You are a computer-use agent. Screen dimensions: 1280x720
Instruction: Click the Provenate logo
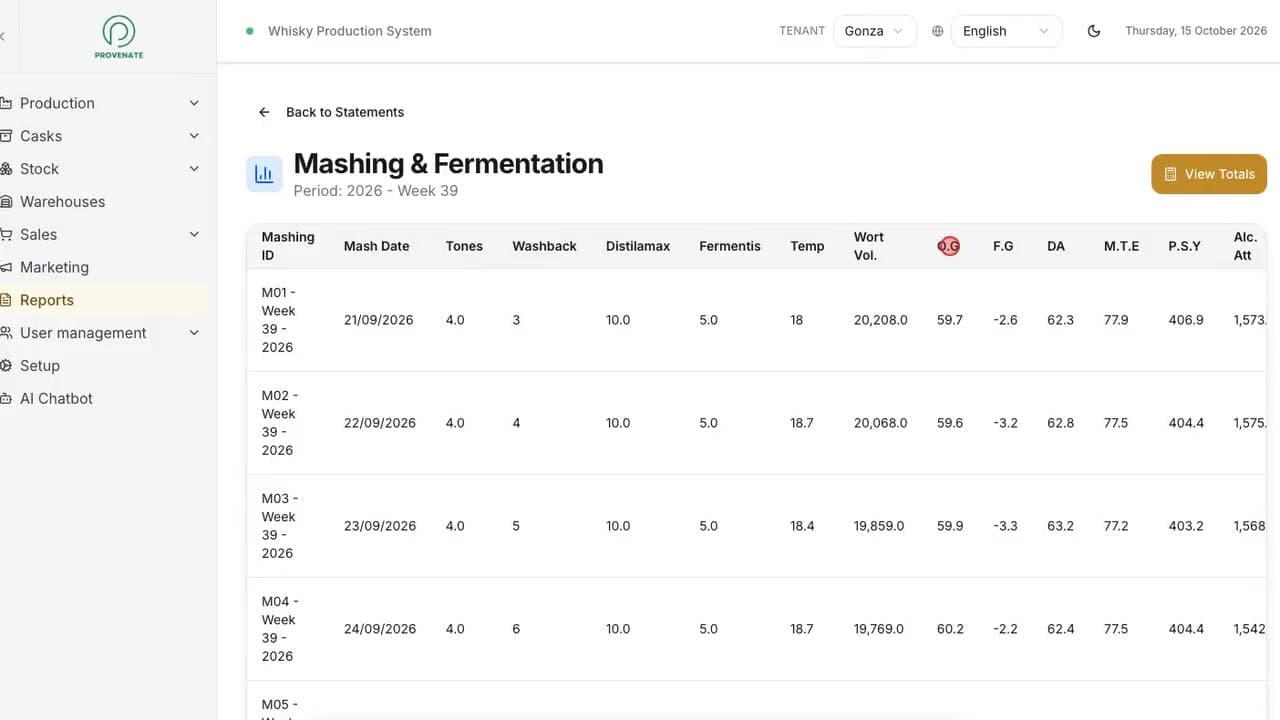119,37
